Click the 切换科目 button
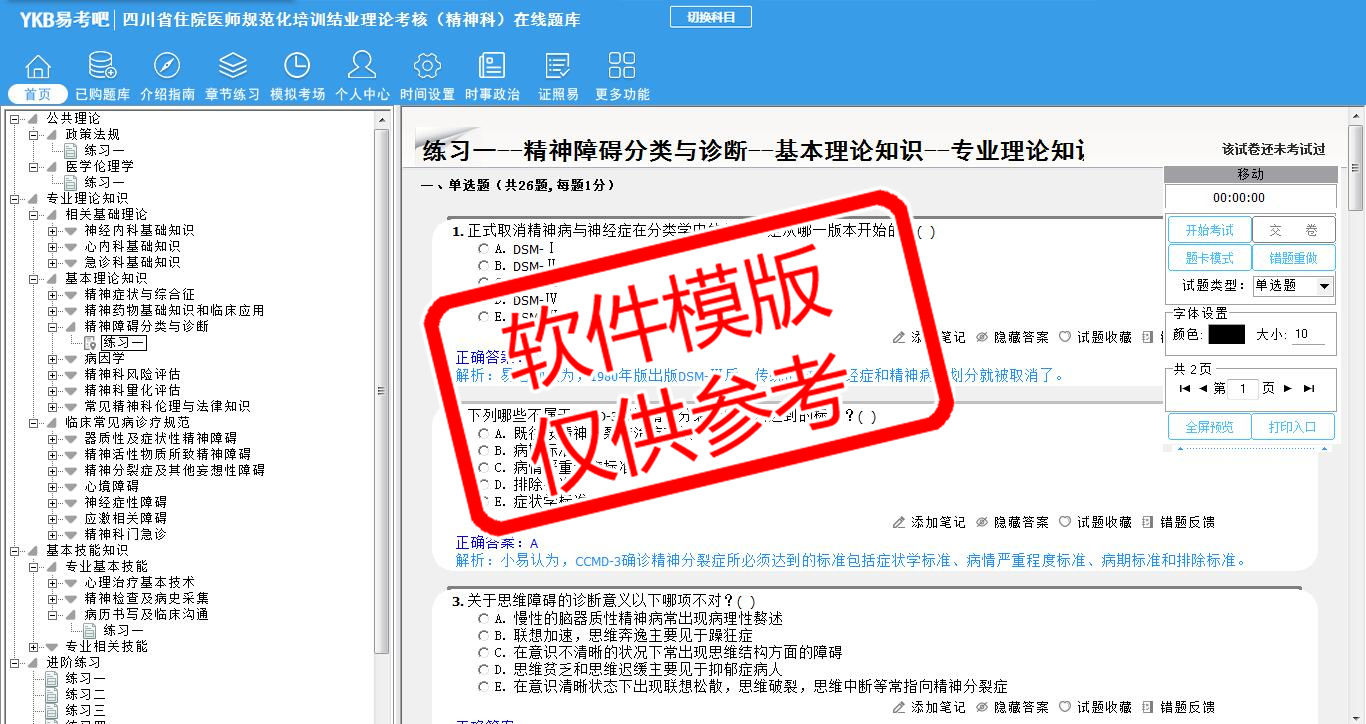1366x724 pixels. tap(710, 17)
